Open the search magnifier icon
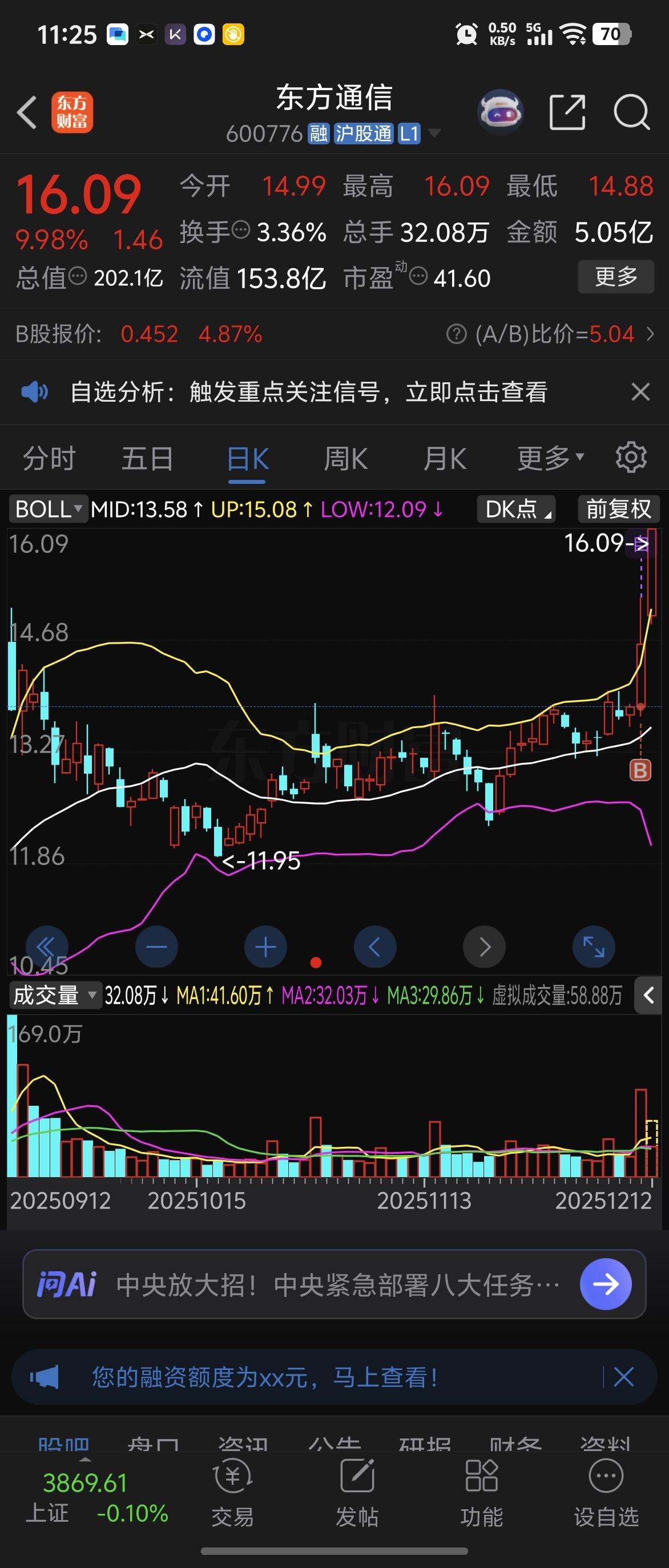 pos(632,112)
